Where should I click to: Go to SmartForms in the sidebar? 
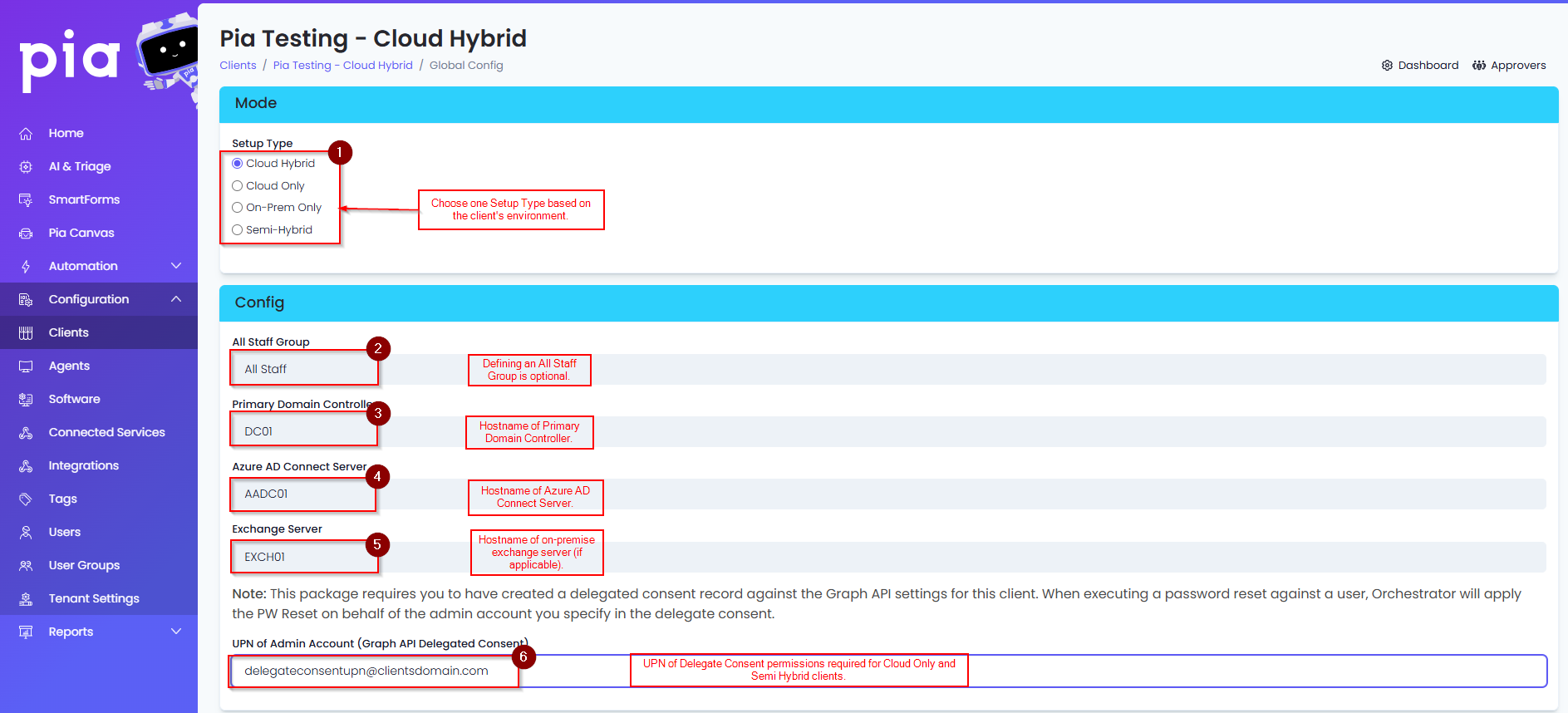coord(99,199)
